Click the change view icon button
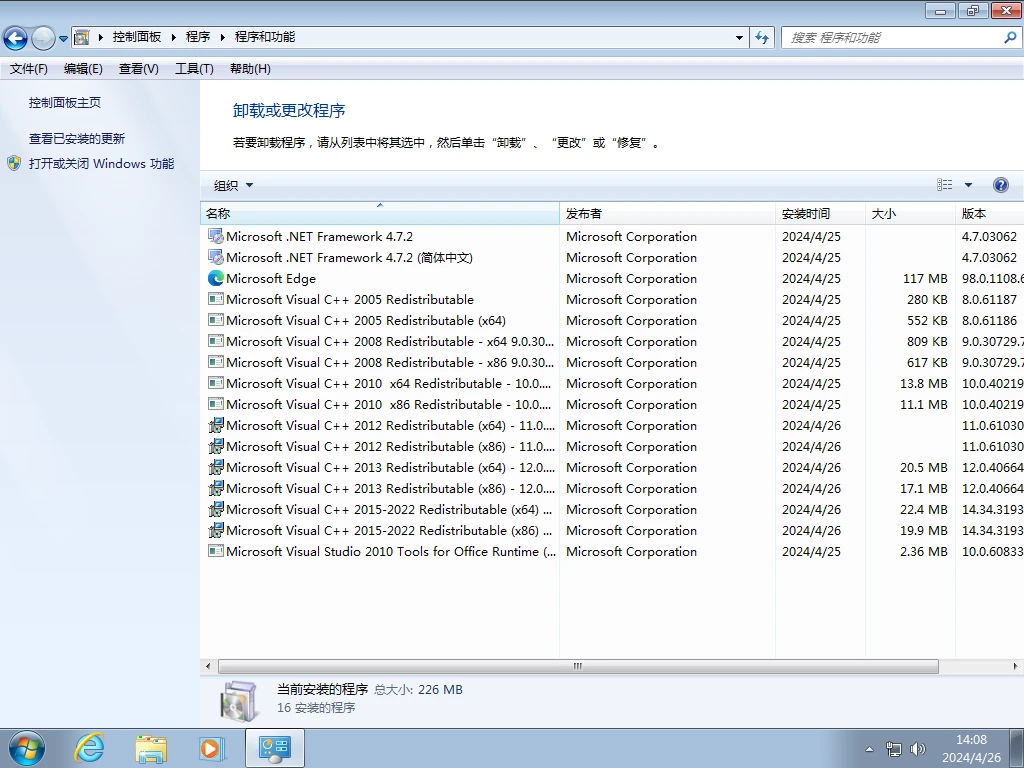The height and width of the screenshot is (768, 1024). coord(944,185)
